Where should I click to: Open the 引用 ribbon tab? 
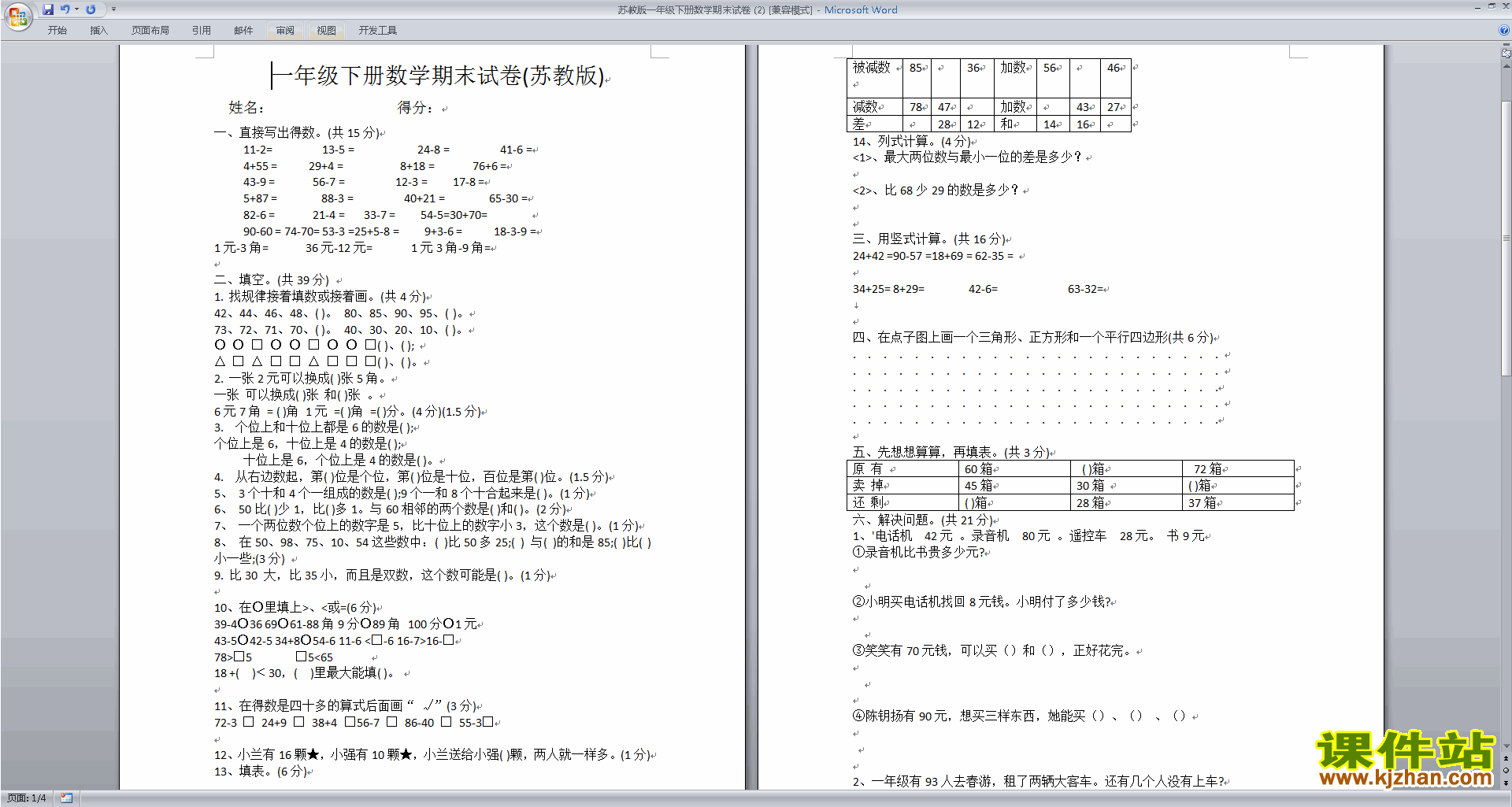click(202, 30)
